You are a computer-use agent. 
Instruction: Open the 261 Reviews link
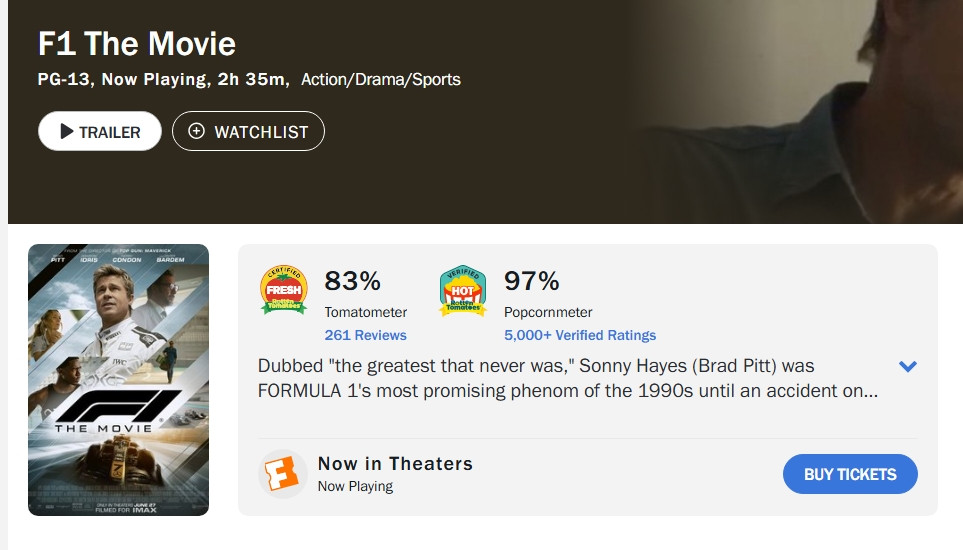pyautogui.click(x=365, y=335)
